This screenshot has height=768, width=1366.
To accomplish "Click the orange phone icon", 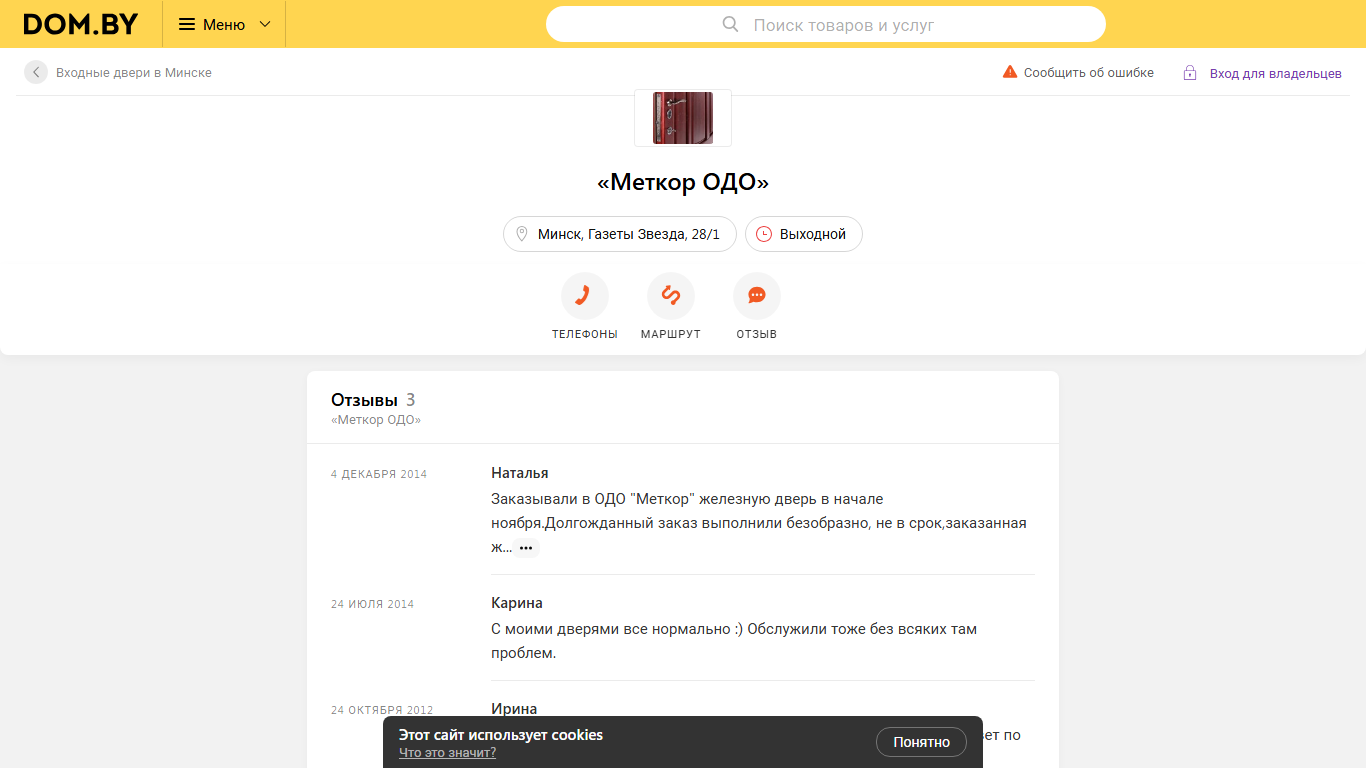I will click(585, 296).
